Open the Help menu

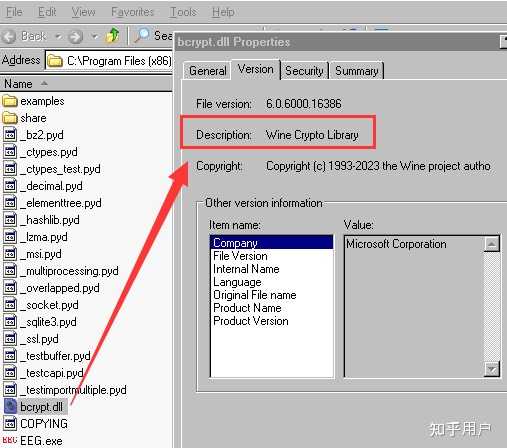223,12
